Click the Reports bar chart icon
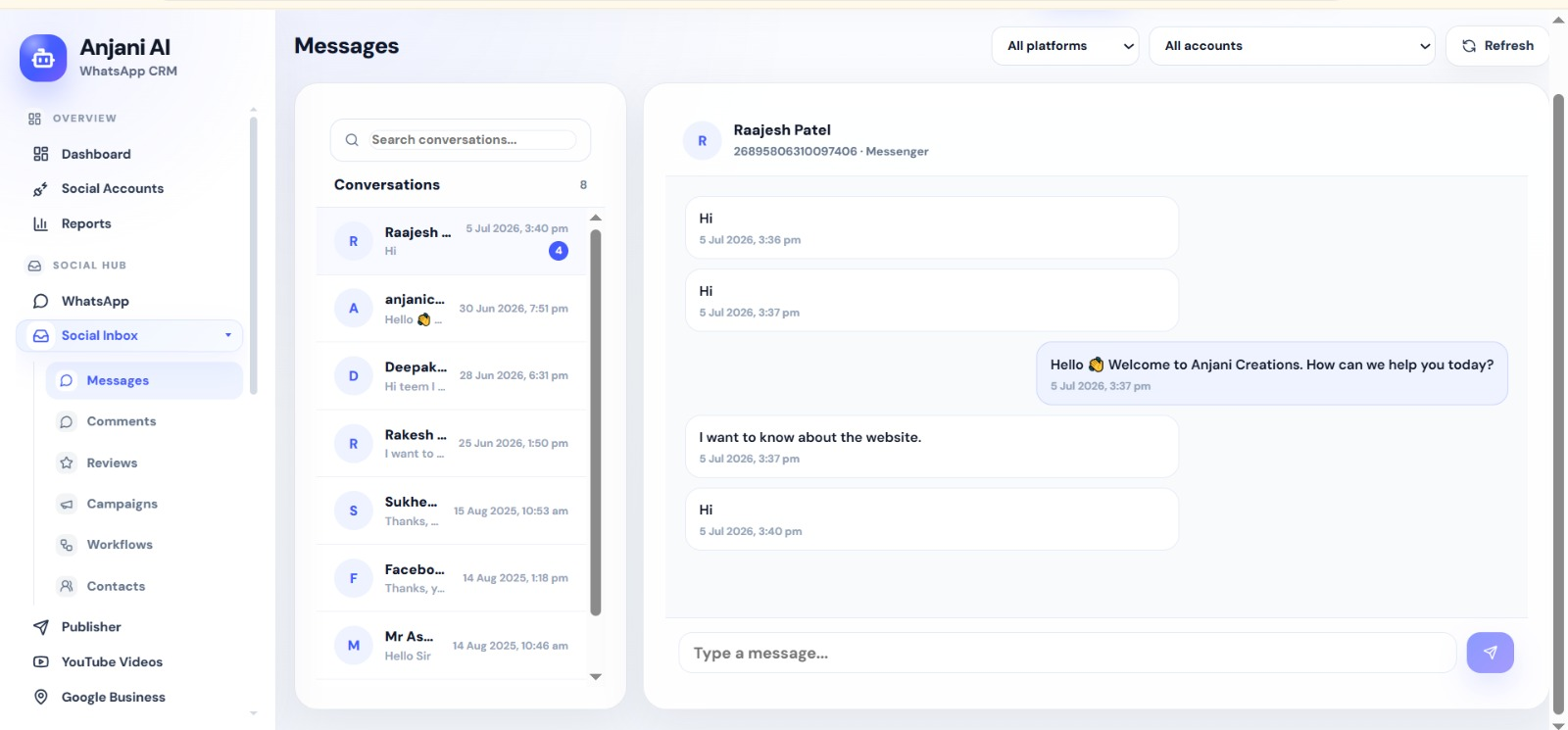 pyautogui.click(x=40, y=224)
